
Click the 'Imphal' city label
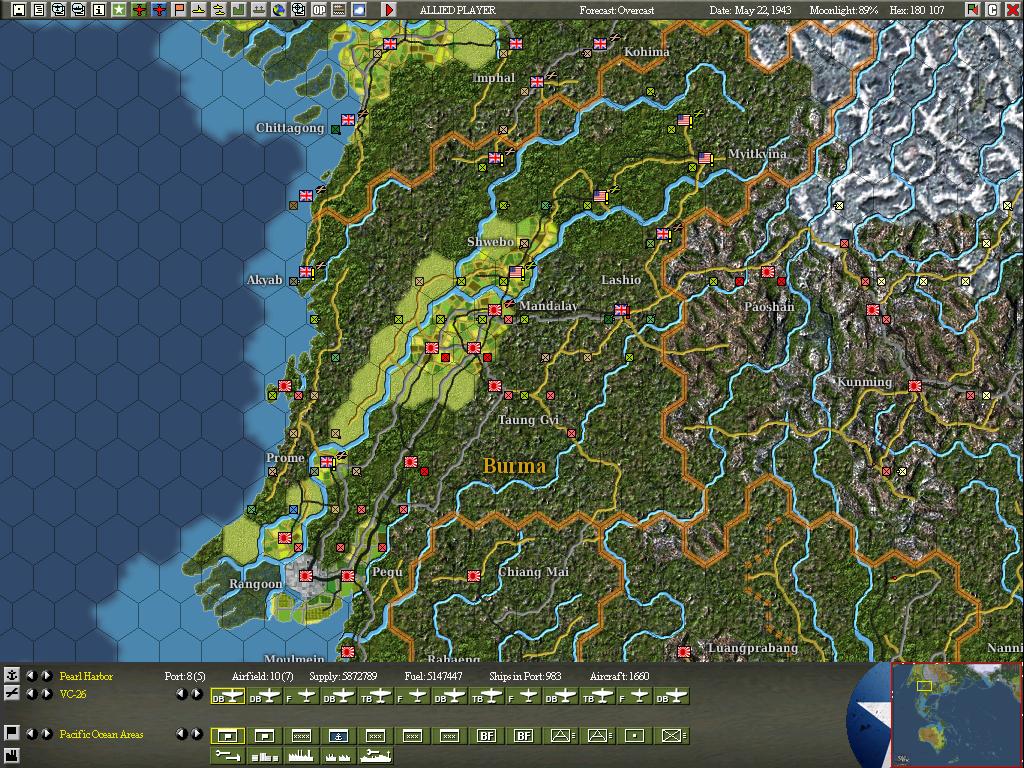[494, 78]
